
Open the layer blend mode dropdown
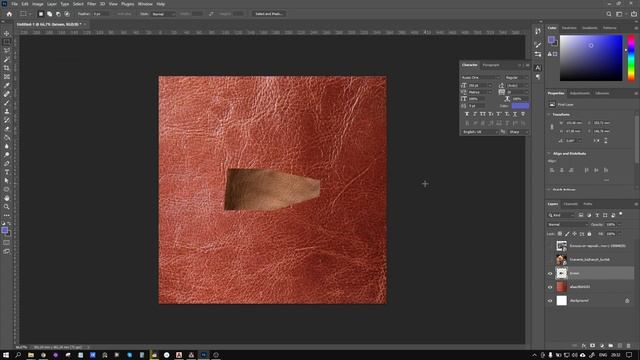point(567,224)
